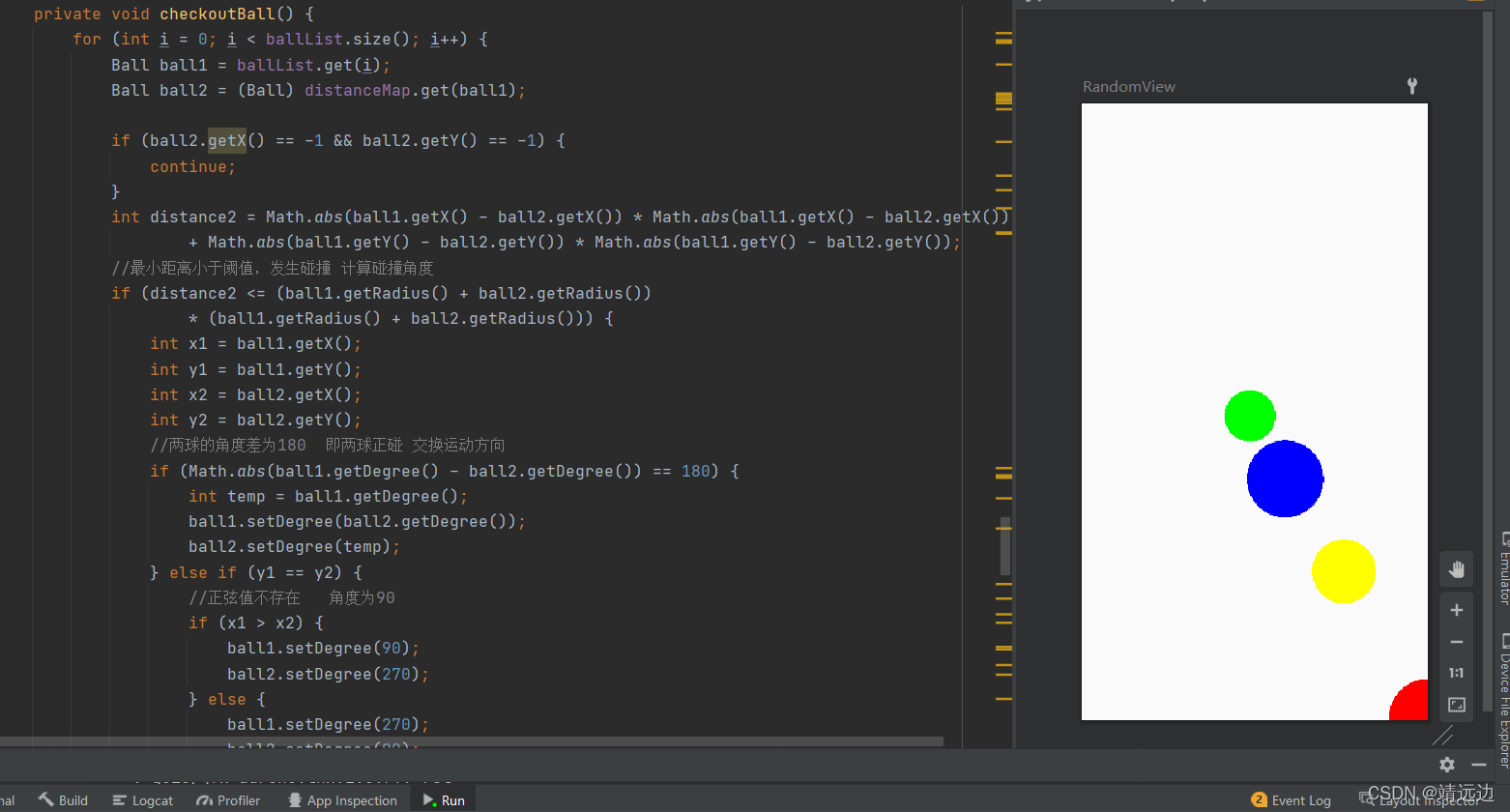1510x812 pixels.
Task: Hide the bottom tool window
Action: click(x=1478, y=765)
